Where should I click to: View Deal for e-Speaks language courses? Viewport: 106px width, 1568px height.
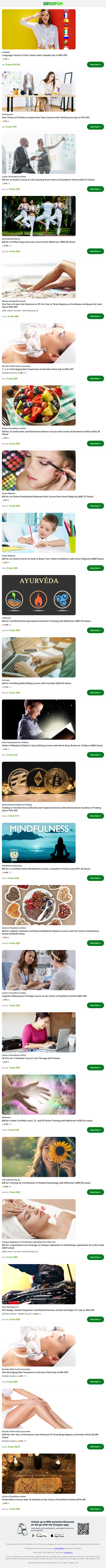(x=96, y=64)
